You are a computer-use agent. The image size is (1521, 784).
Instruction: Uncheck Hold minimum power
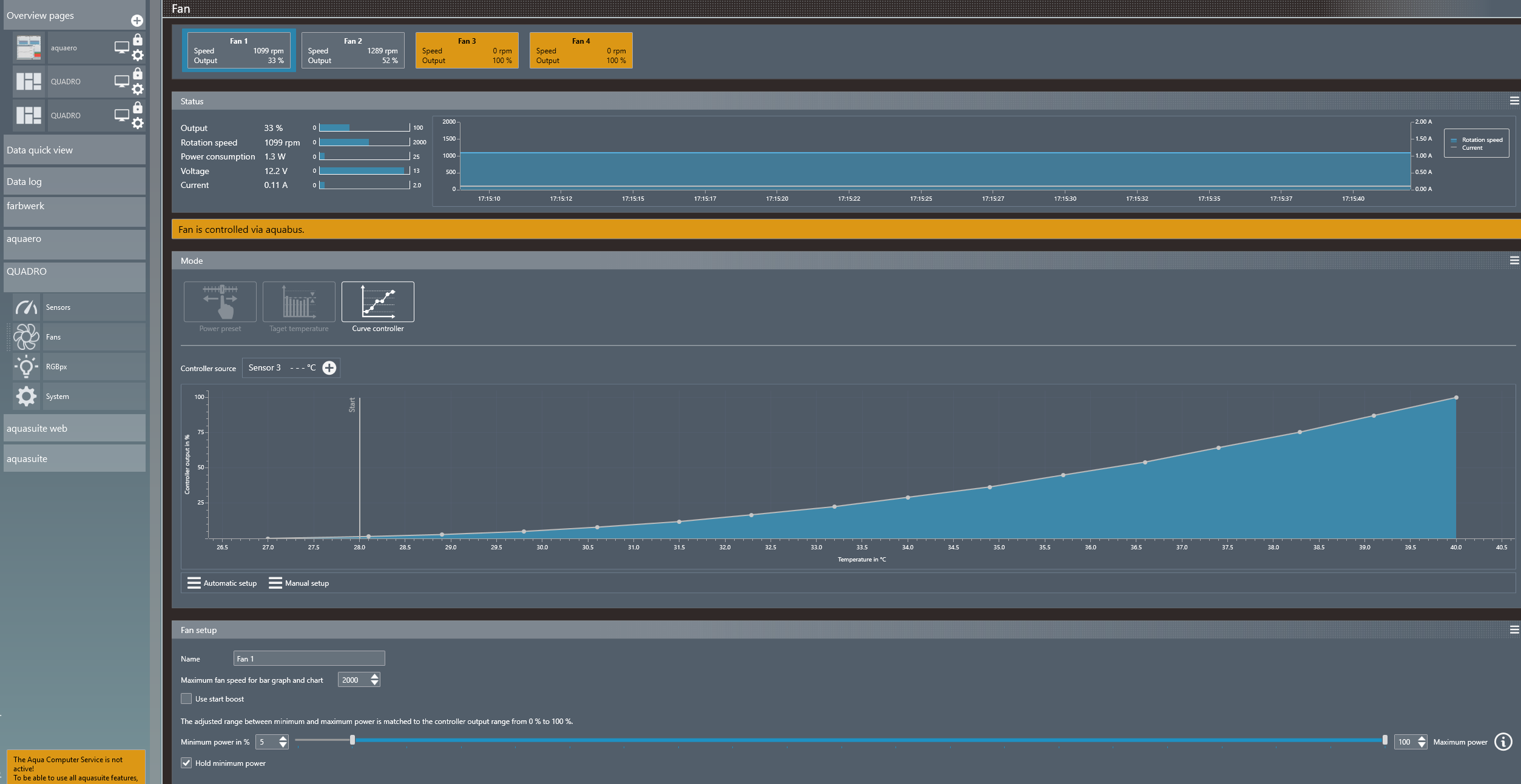point(186,763)
